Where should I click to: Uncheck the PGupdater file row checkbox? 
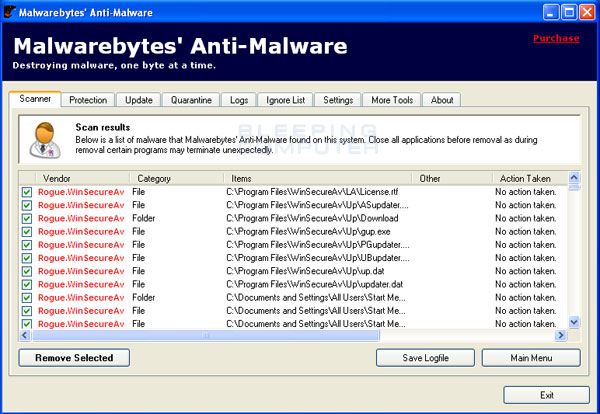coord(27,245)
